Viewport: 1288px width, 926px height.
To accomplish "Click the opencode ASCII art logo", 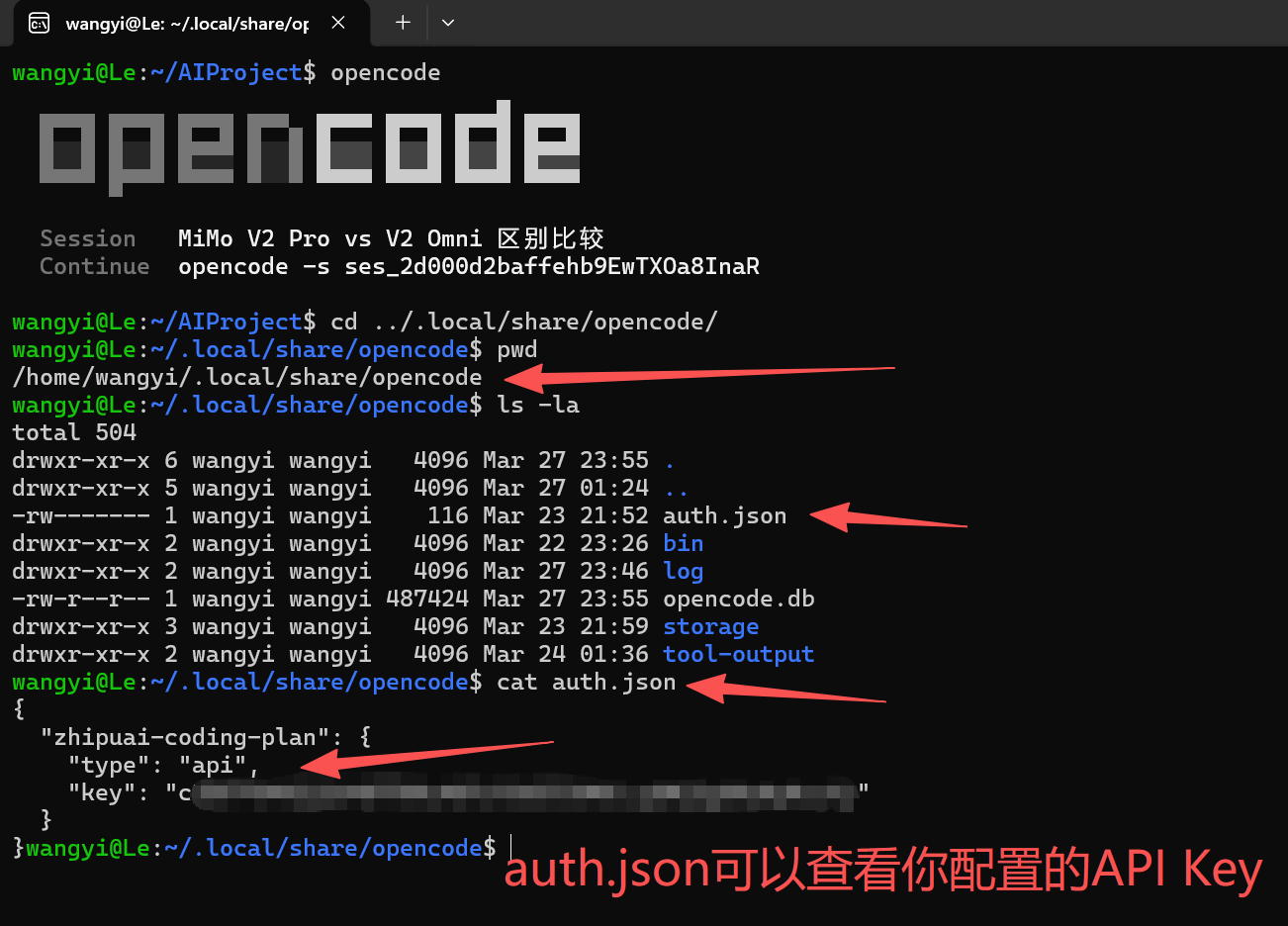I will click(x=310, y=143).
